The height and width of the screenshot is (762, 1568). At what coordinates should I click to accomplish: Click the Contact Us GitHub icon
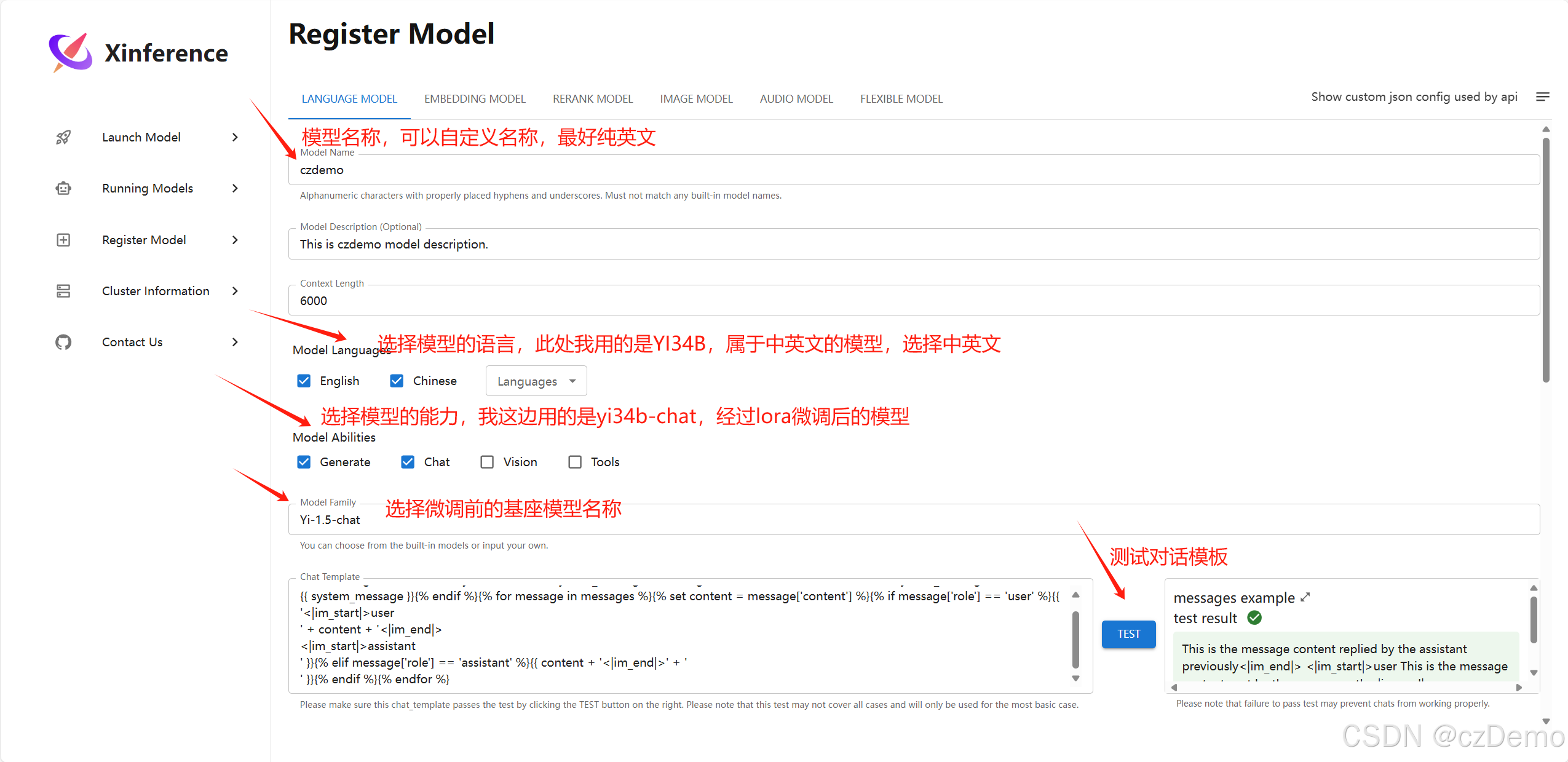[63, 342]
